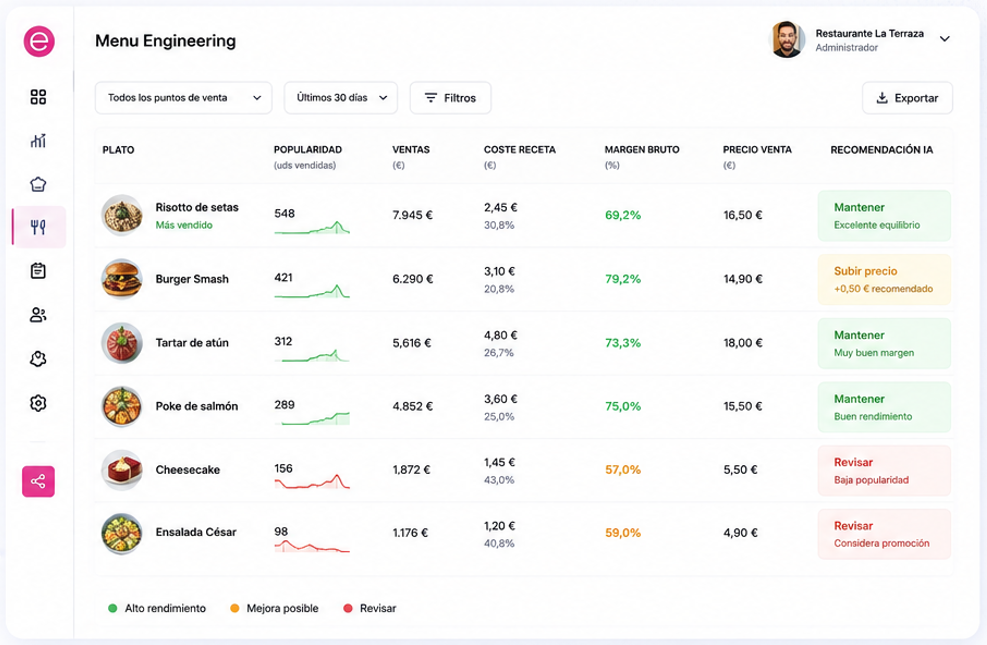The image size is (987, 645).
Task: Click the download icon in Exportar
Action: pyautogui.click(x=883, y=98)
